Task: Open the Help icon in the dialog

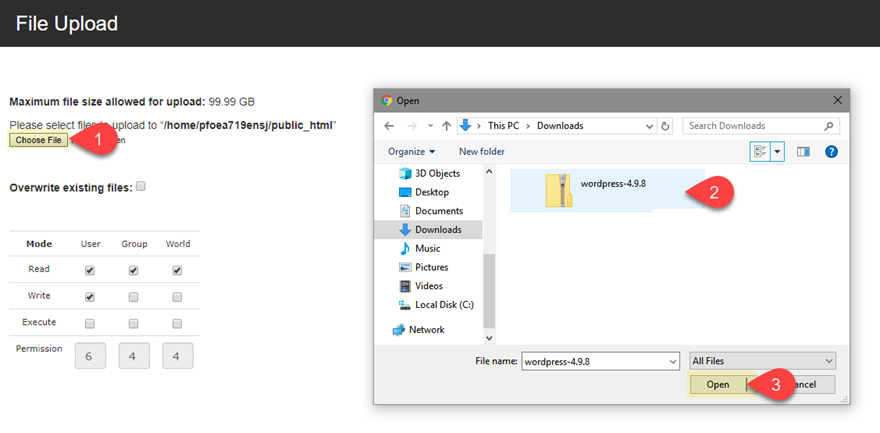Action: click(831, 151)
